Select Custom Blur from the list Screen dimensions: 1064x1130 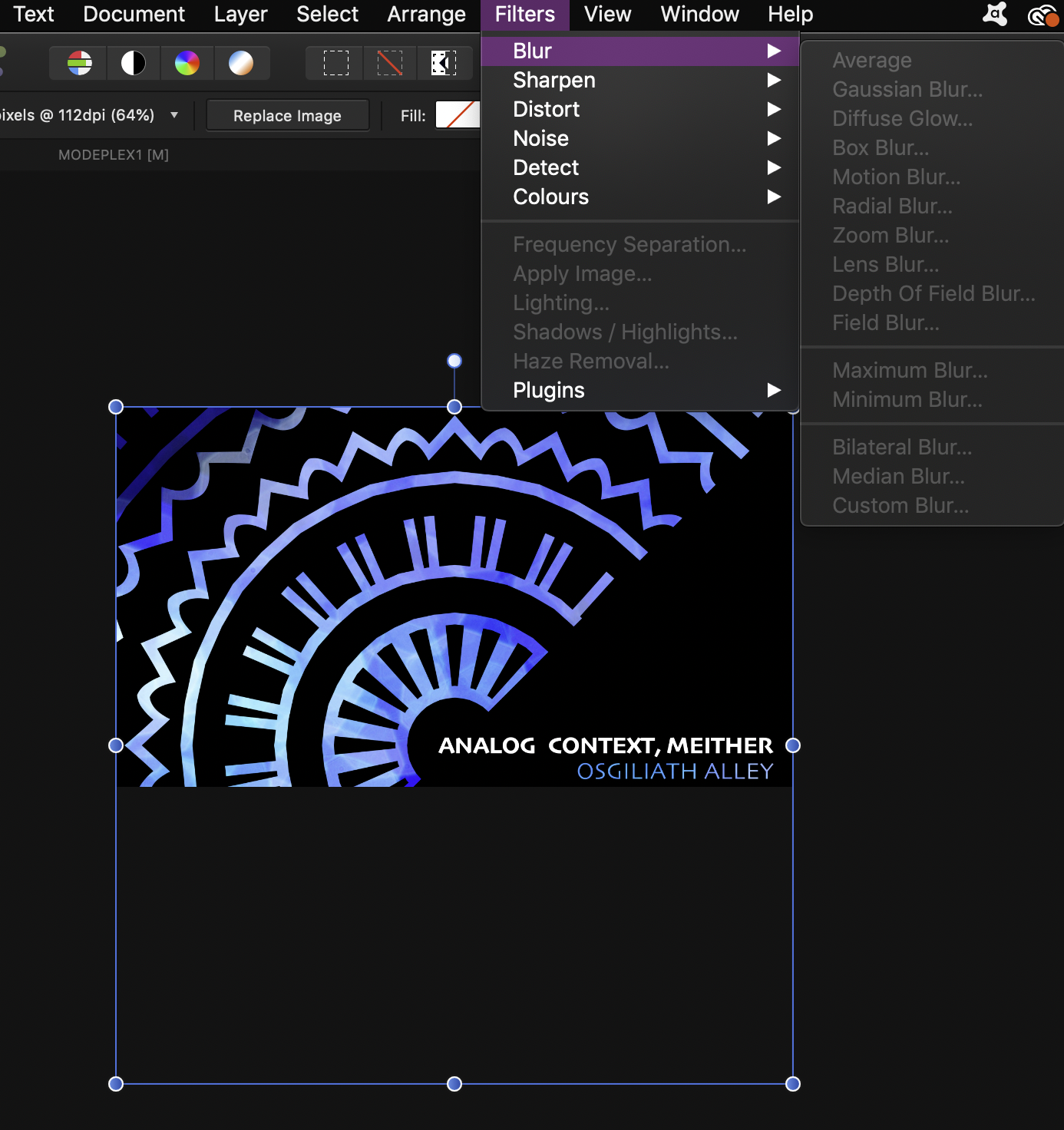coord(900,505)
